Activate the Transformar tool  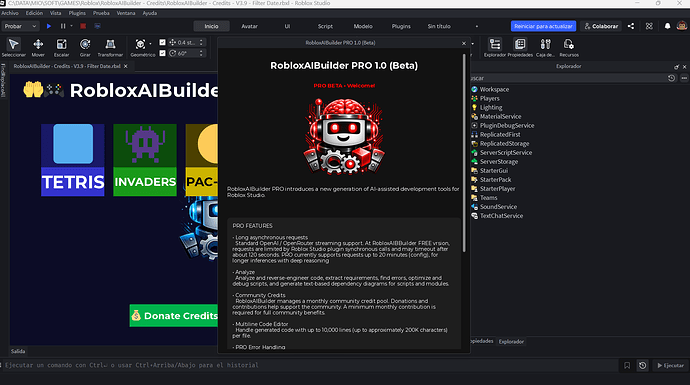tap(110, 47)
